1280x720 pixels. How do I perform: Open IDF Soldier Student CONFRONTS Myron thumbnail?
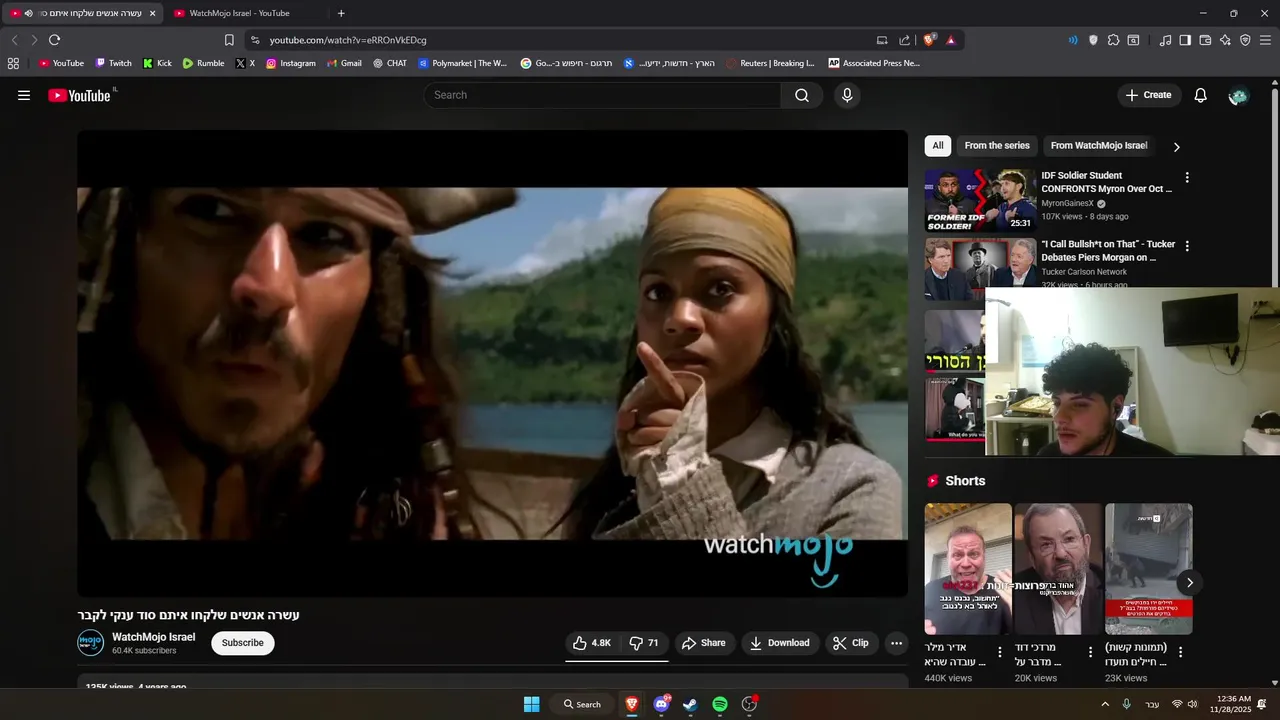[980, 200]
